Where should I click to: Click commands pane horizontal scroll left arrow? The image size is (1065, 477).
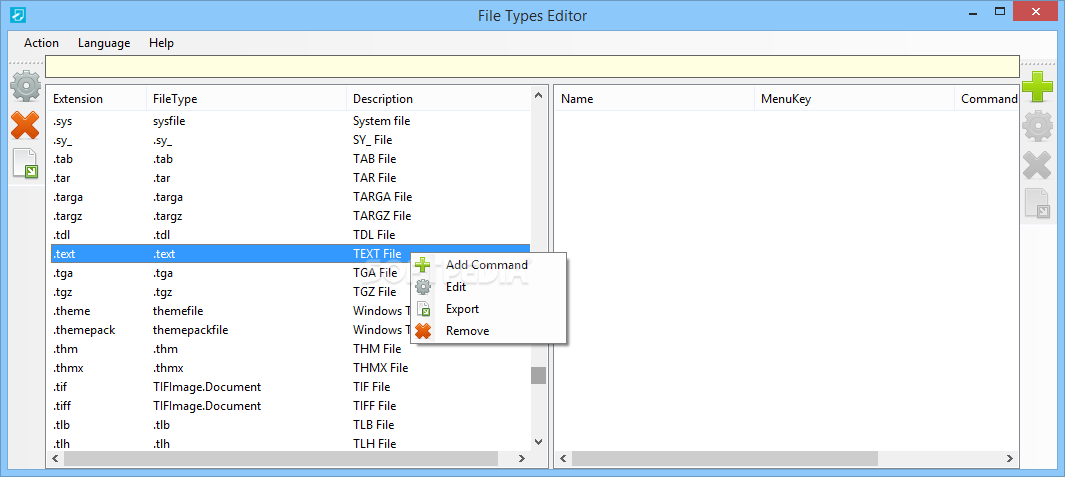[x=564, y=459]
